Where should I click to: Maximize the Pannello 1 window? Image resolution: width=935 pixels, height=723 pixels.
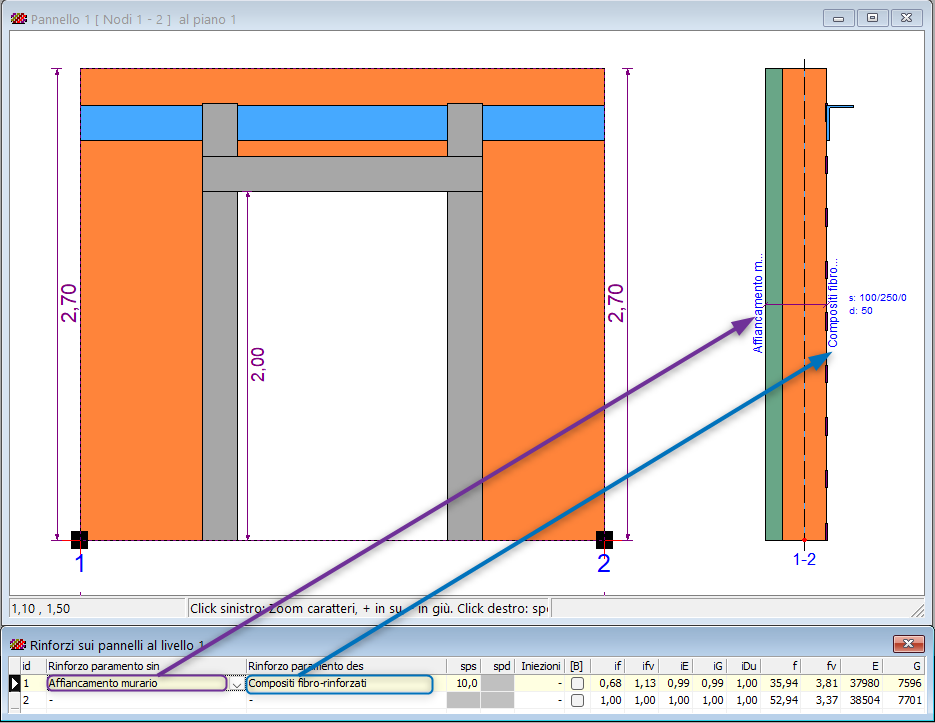click(x=872, y=18)
